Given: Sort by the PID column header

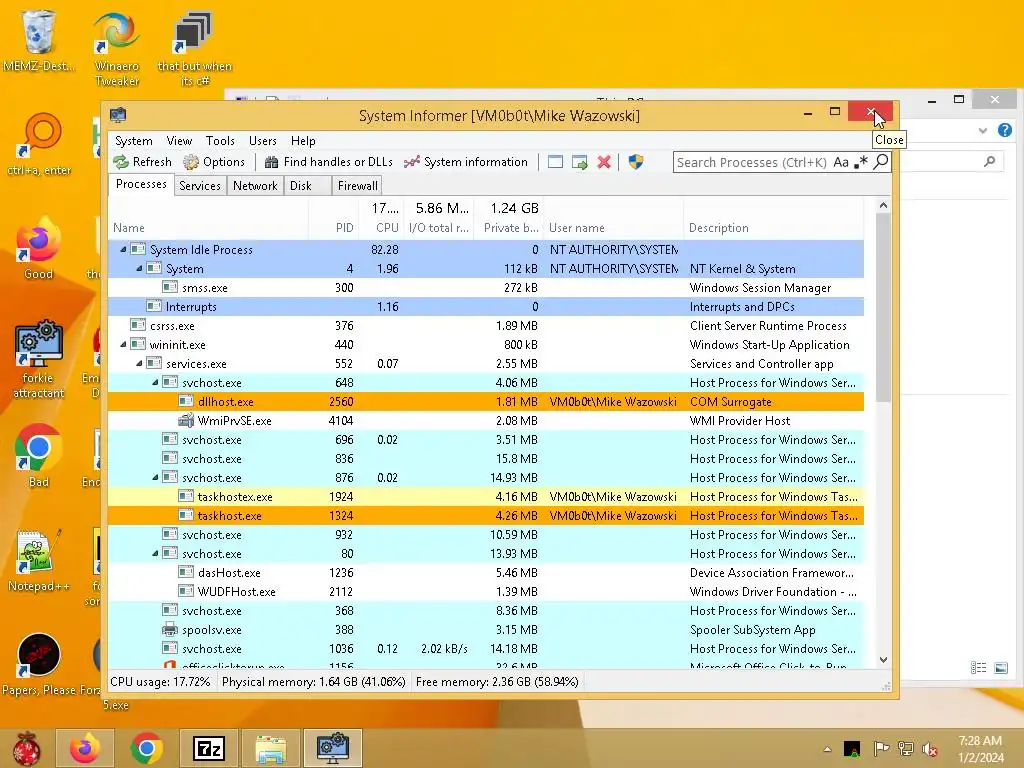Looking at the screenshot, I should (x=332, y=228).
